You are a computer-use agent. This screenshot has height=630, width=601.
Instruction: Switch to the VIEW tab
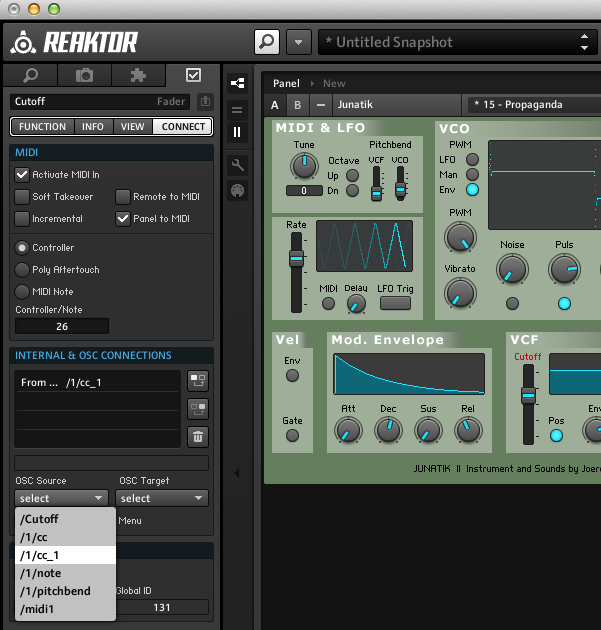coord(133,127)
